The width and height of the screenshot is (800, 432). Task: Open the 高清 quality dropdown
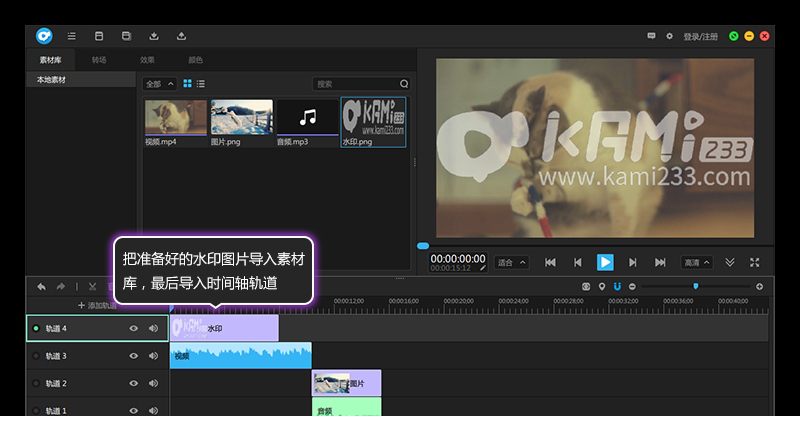pos(696,263)
